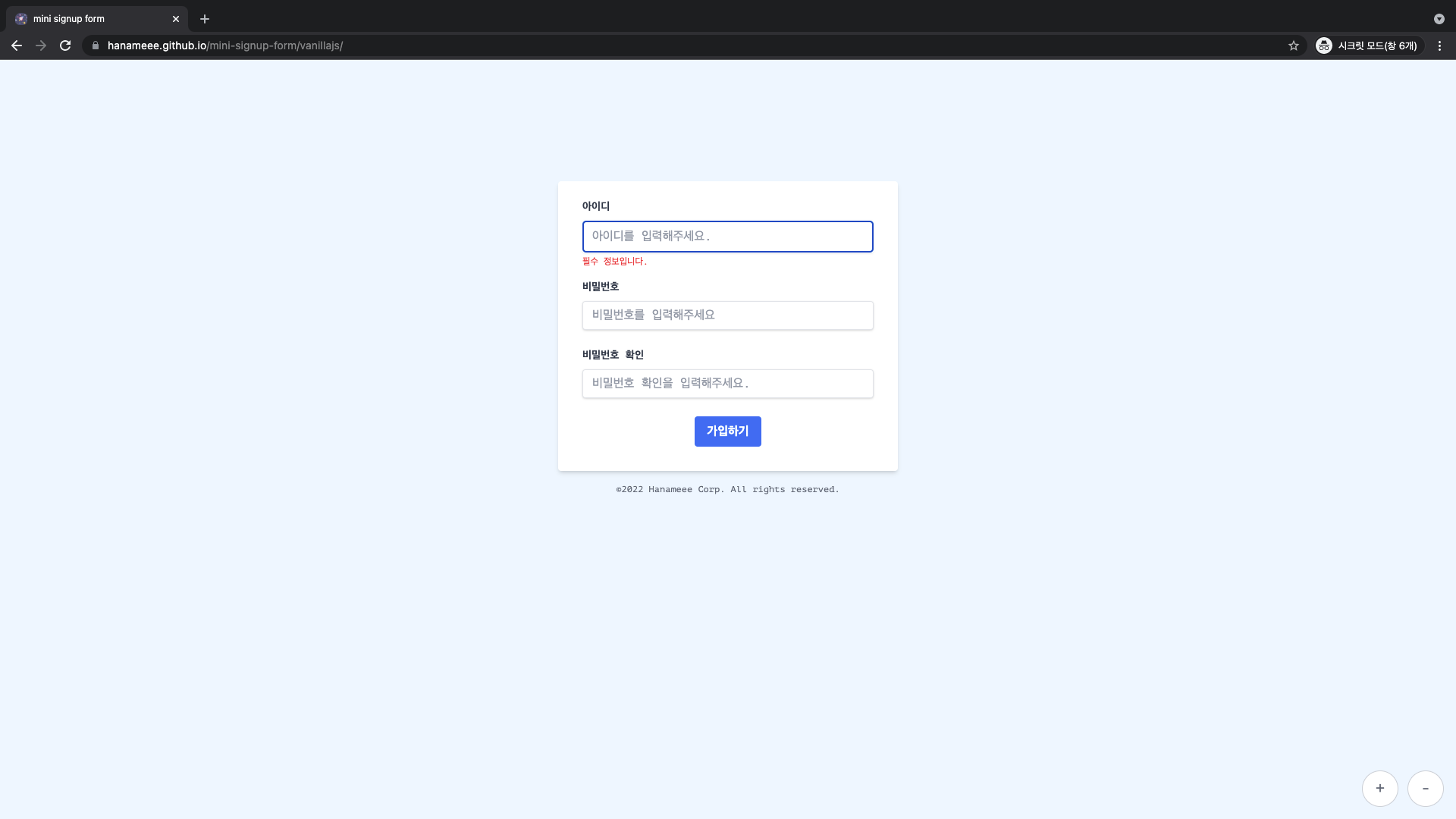Bookmark this page with star icon

coord(1294,45)
